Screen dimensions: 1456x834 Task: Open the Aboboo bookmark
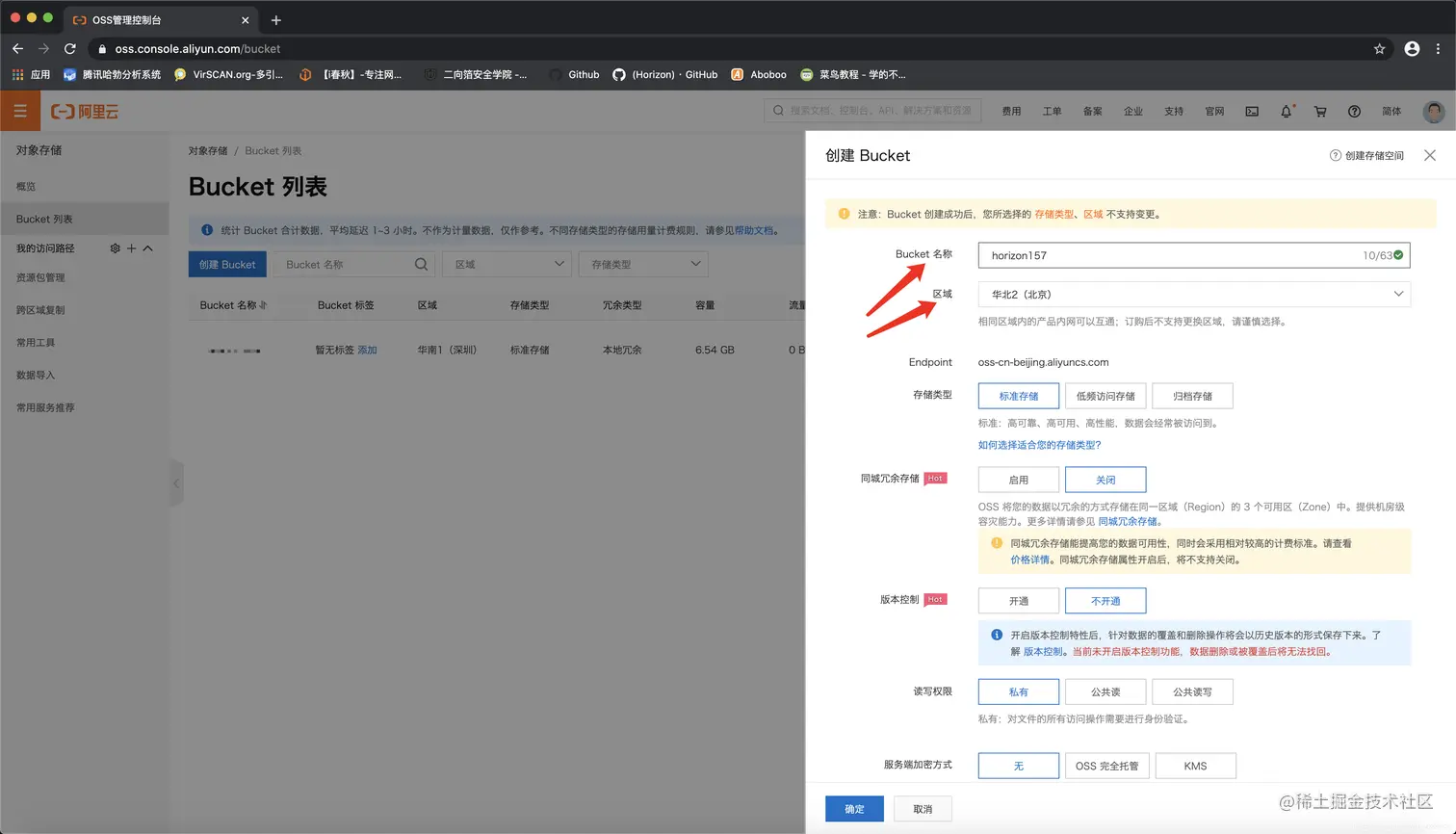click(759, 74)
